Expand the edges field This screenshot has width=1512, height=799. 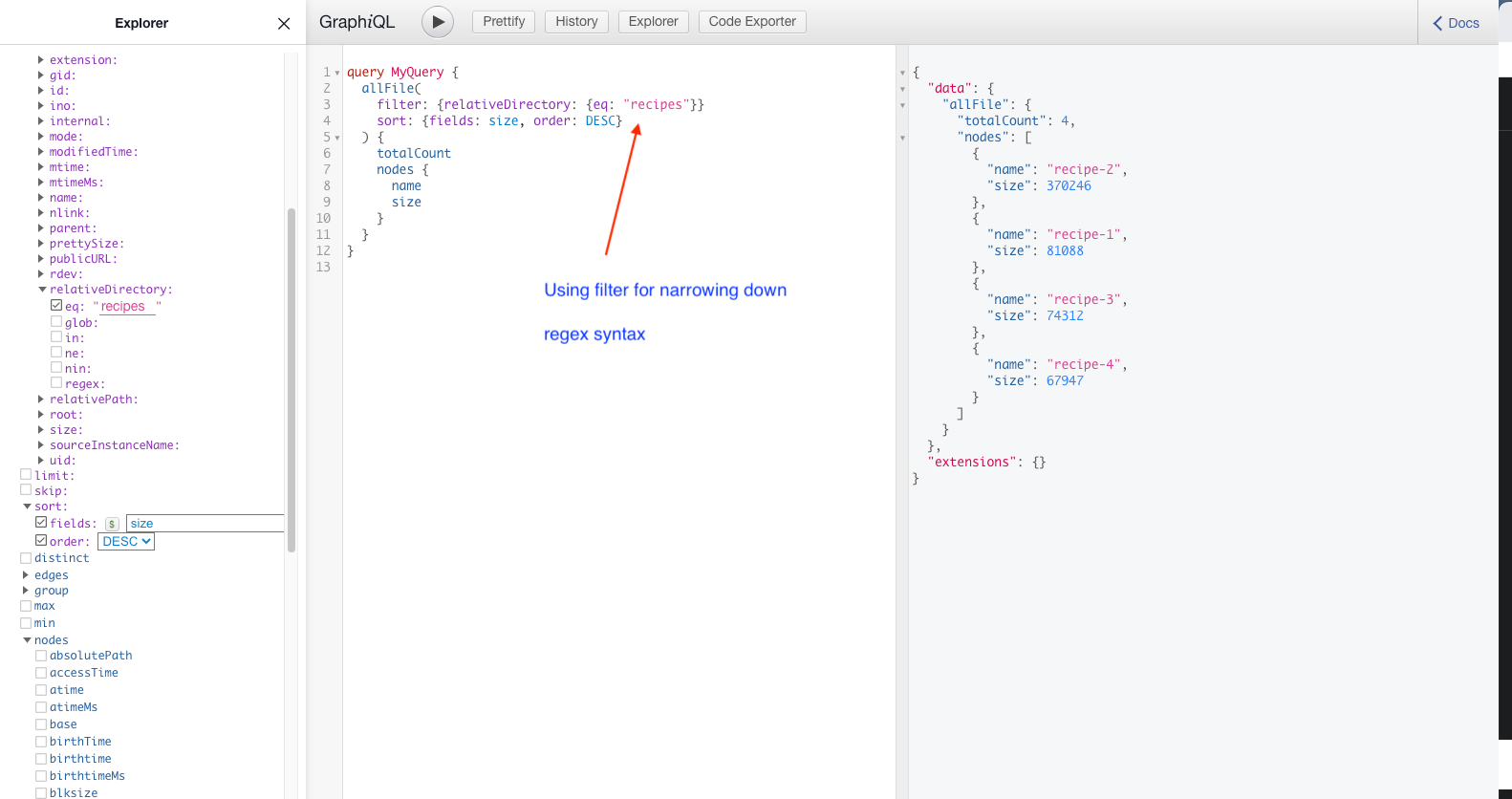click(x=26, y=574)
